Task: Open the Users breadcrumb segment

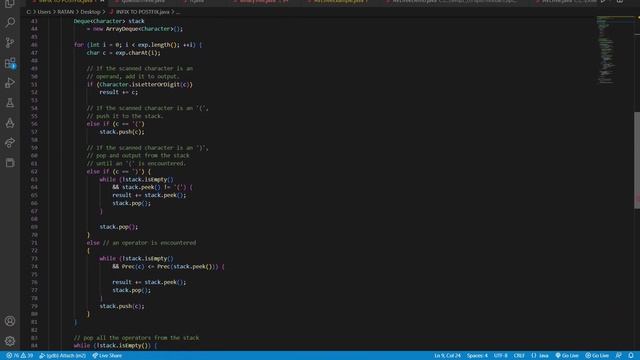Action: pos(44,12)
